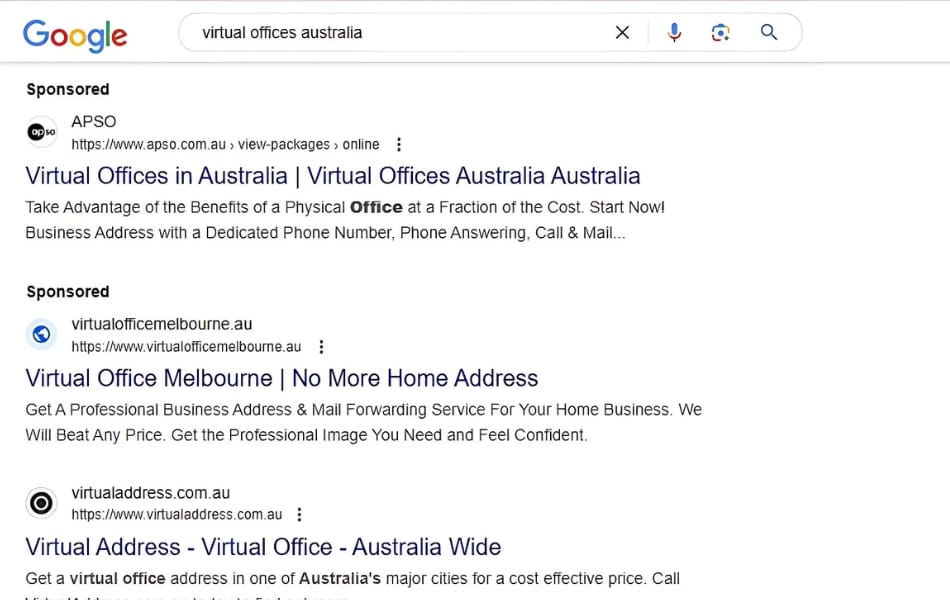Click the virtualaddress.com.au site favicon

(x=41, y=503)
